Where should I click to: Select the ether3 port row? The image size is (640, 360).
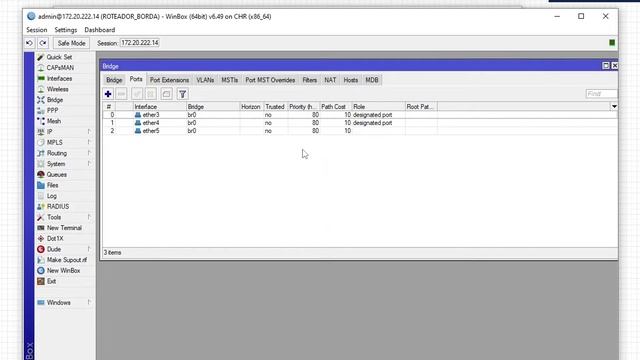359,115
